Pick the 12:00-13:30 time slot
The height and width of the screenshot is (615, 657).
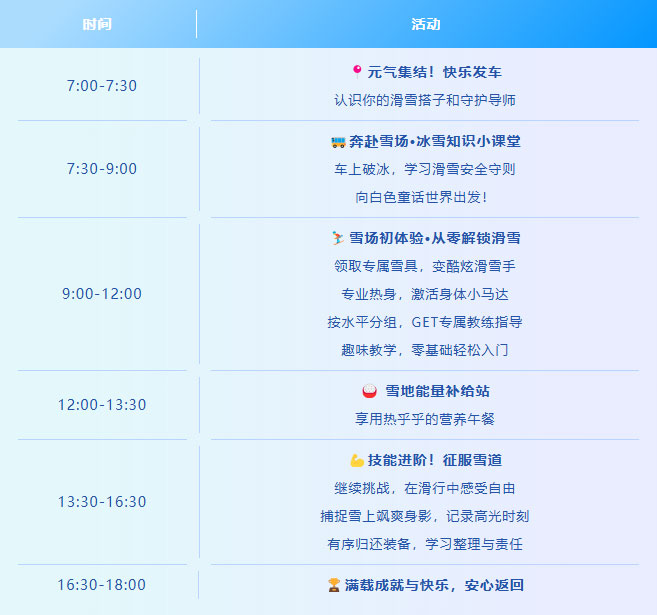pyautogui.click(x=102, y=405)
